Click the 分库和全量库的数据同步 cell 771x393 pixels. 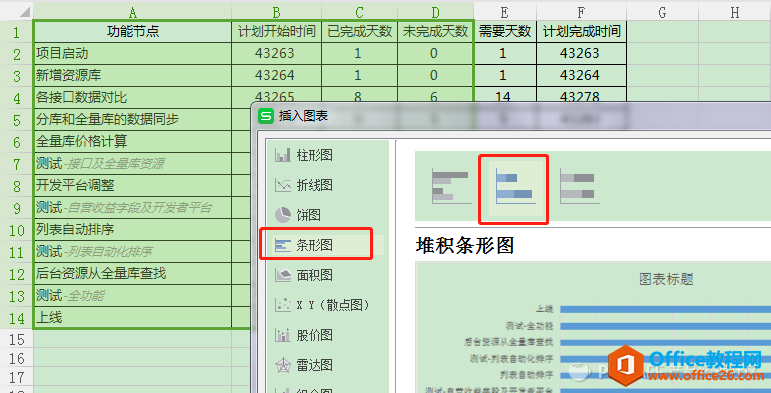(x=133, y=120)
